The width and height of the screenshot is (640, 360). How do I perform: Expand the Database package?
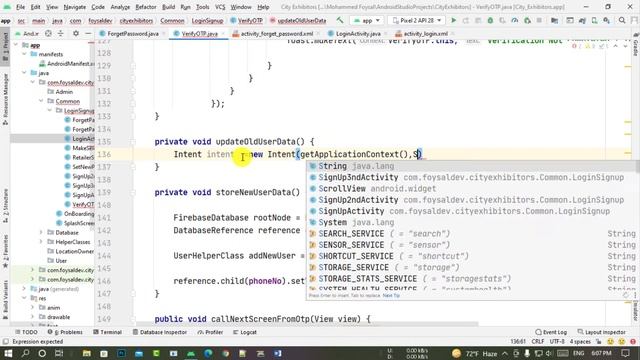(41, 233)
